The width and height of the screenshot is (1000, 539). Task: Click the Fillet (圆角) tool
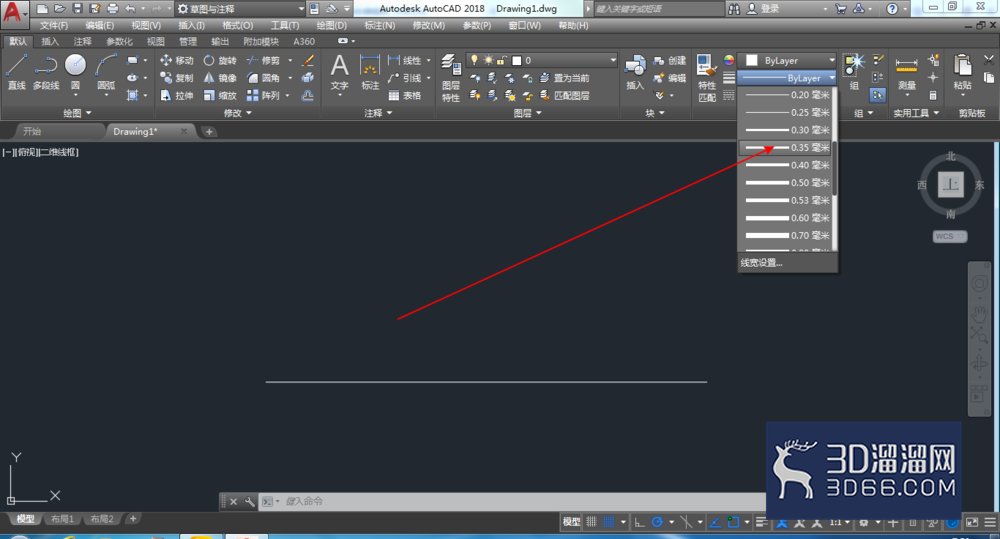coord(263,78)
